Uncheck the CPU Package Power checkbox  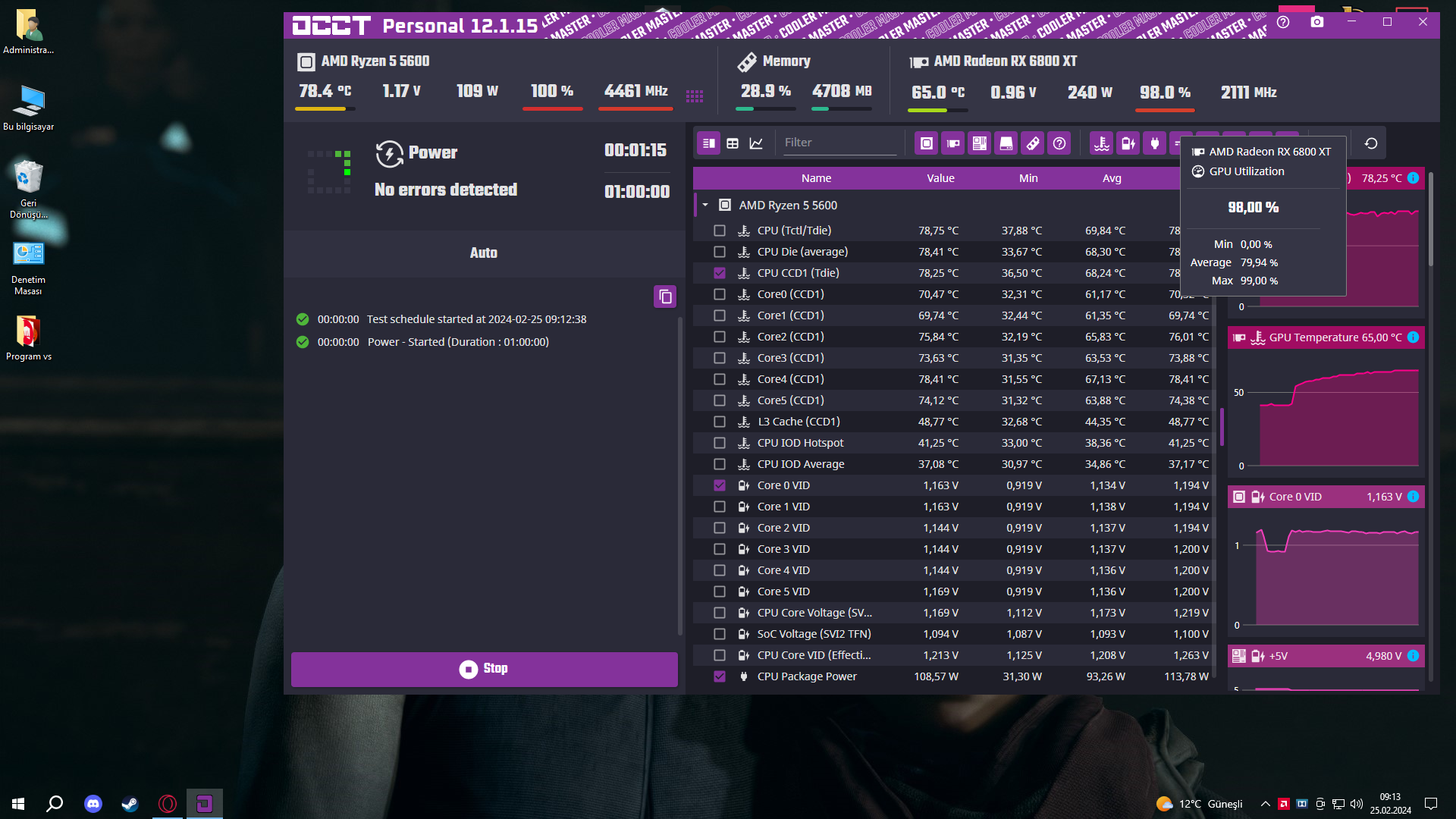[720, 676]
